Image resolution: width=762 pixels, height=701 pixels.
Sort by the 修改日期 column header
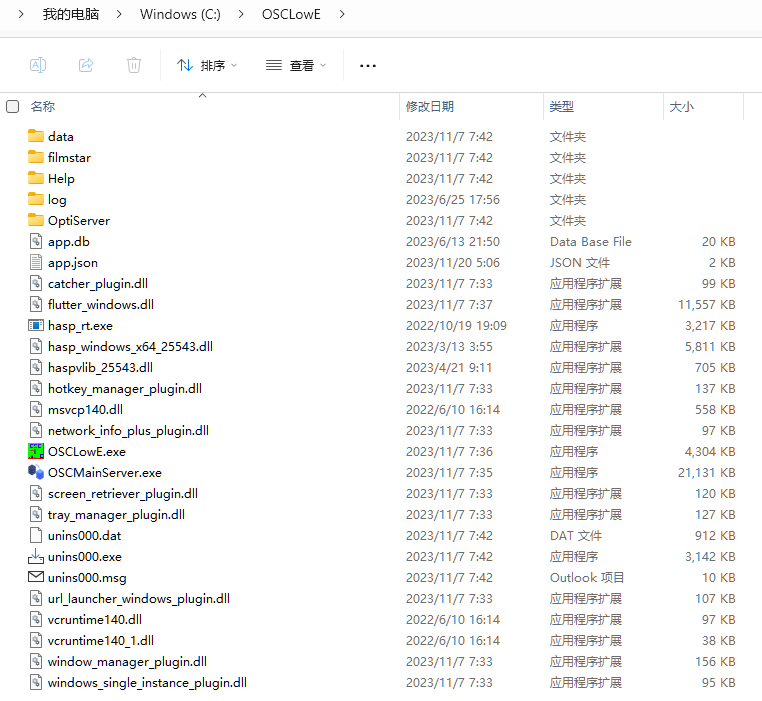click(x=430, y=106)
